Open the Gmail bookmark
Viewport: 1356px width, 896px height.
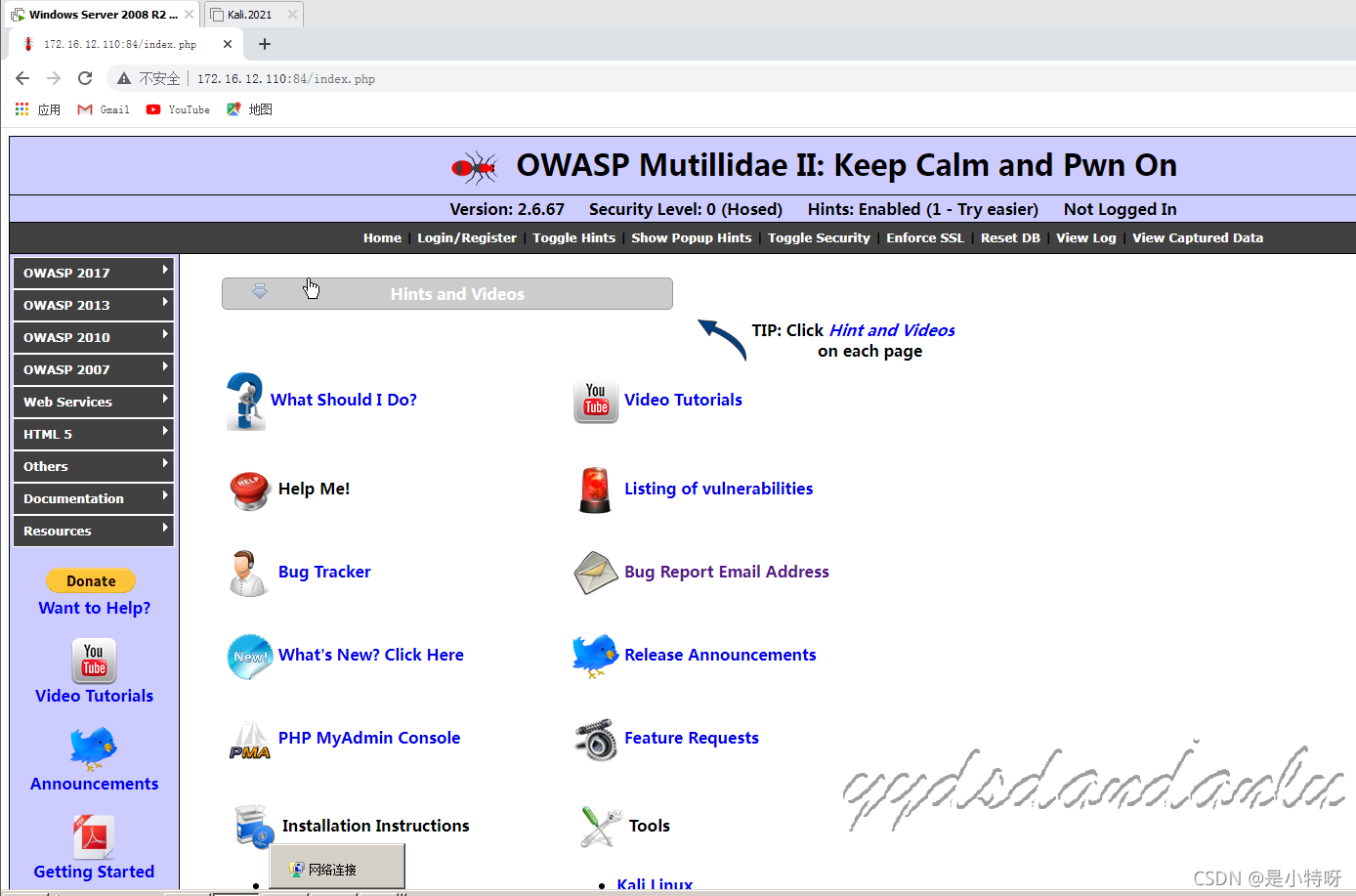tap(104, 109)
